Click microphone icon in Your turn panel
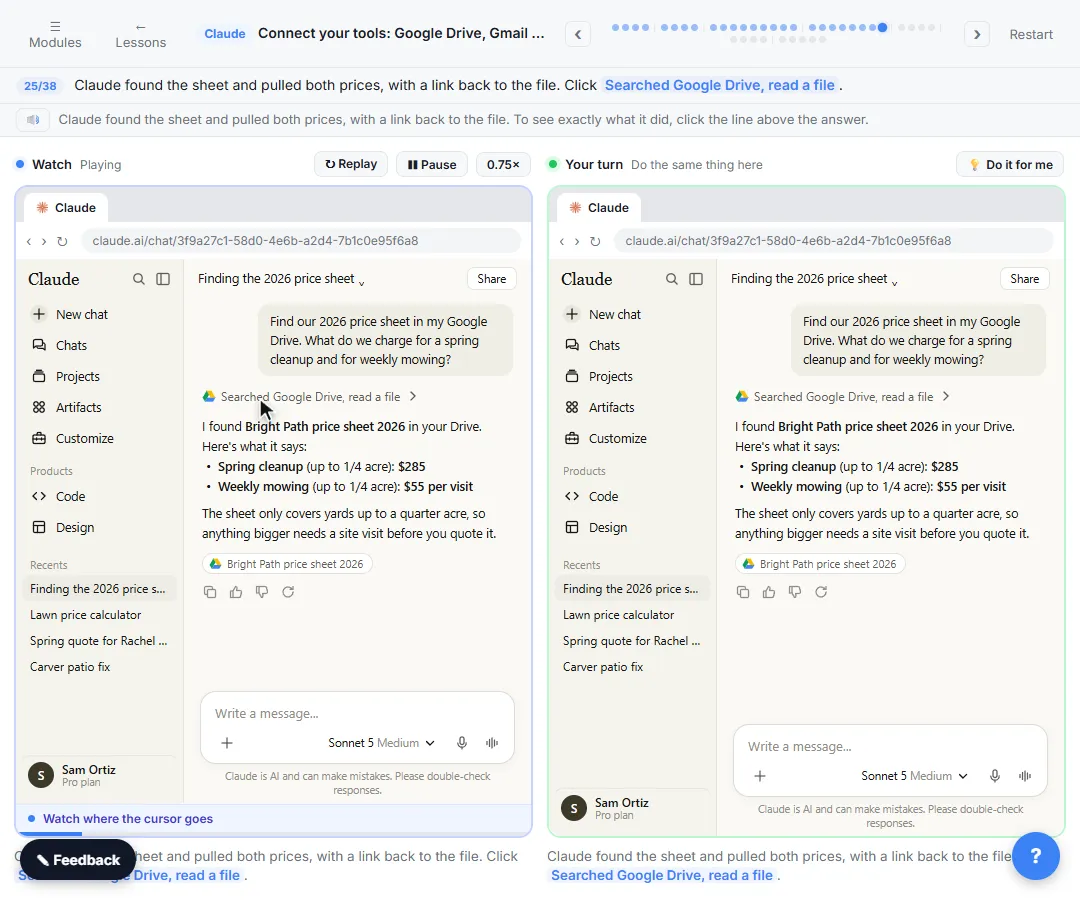The image size is (1080, 900). click(x=995, y=776)
